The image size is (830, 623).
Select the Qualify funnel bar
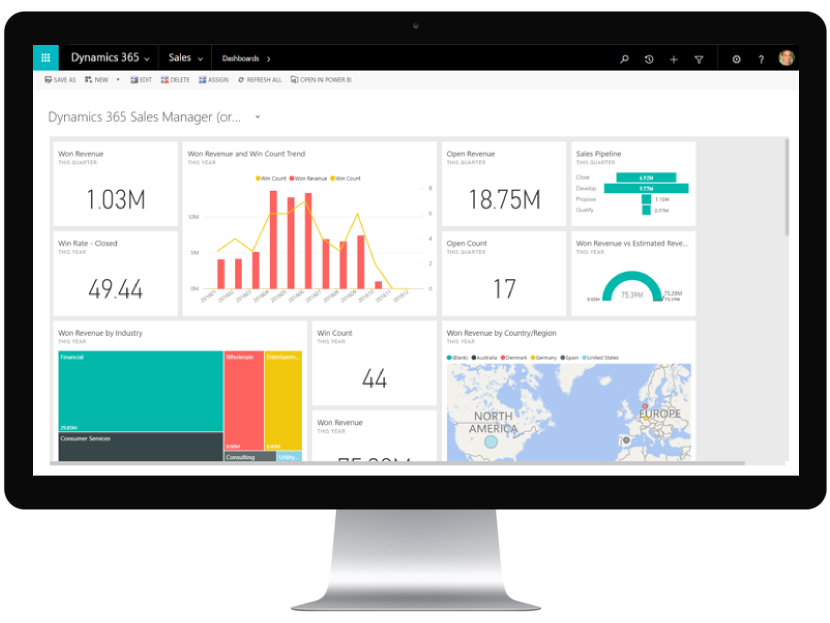tap(646, 210)
